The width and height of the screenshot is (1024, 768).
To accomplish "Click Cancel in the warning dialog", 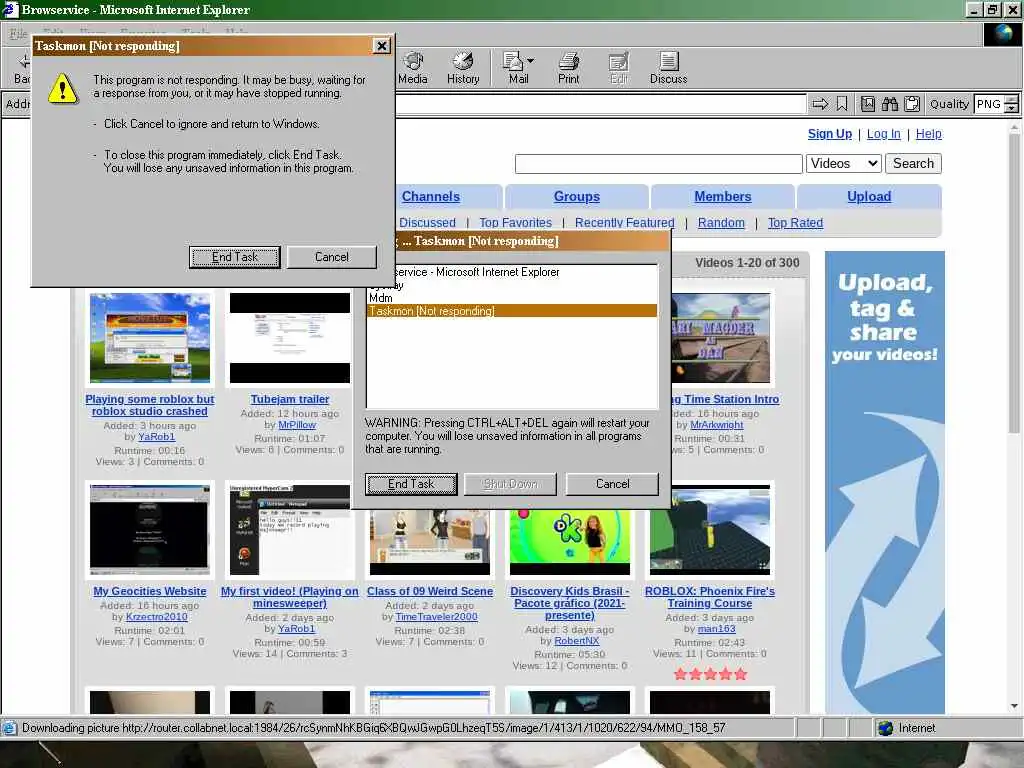I will pyautogui.click(x=332, y=257).
